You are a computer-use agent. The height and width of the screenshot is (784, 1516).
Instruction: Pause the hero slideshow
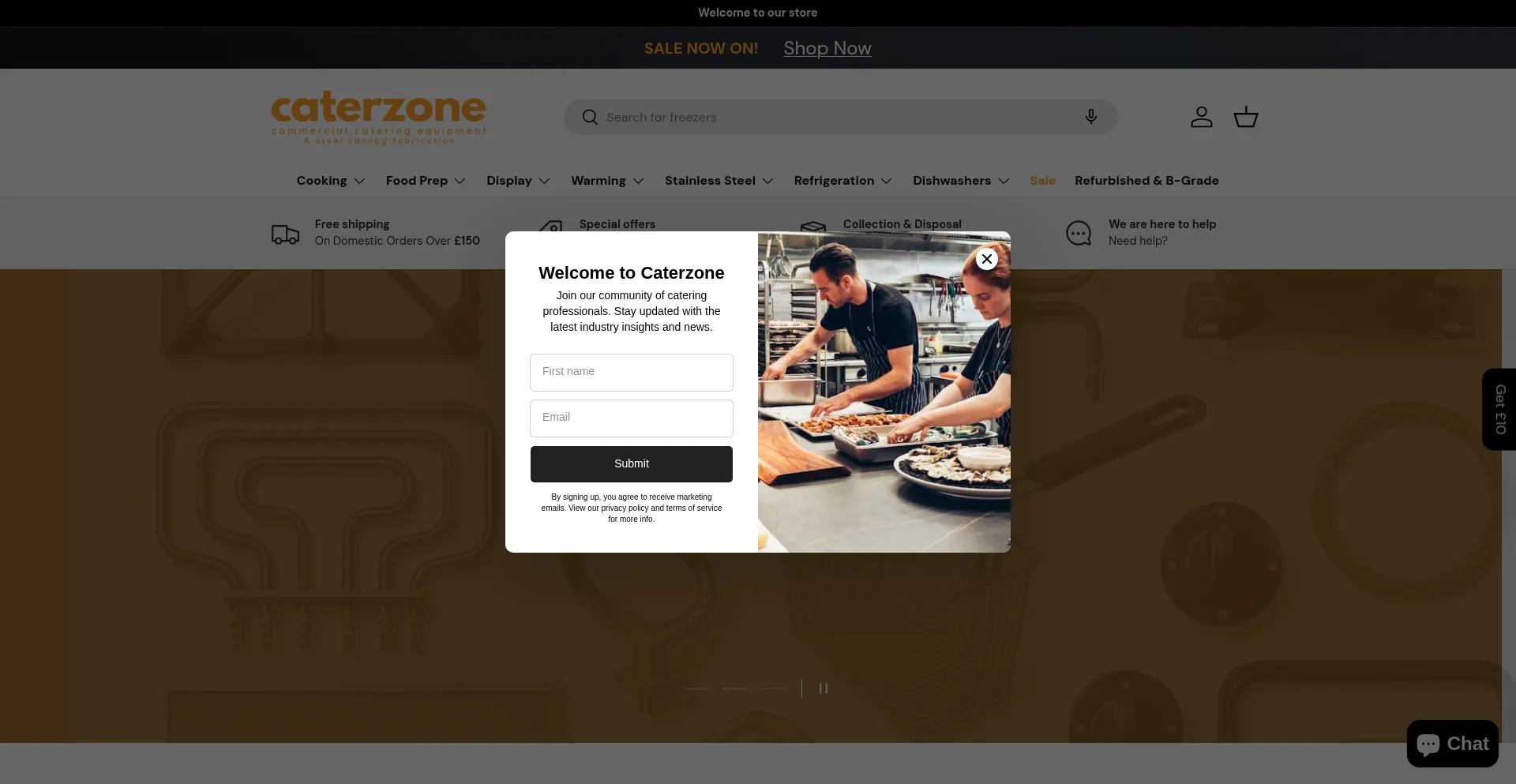pyautogui.click(x=824, y=688)
